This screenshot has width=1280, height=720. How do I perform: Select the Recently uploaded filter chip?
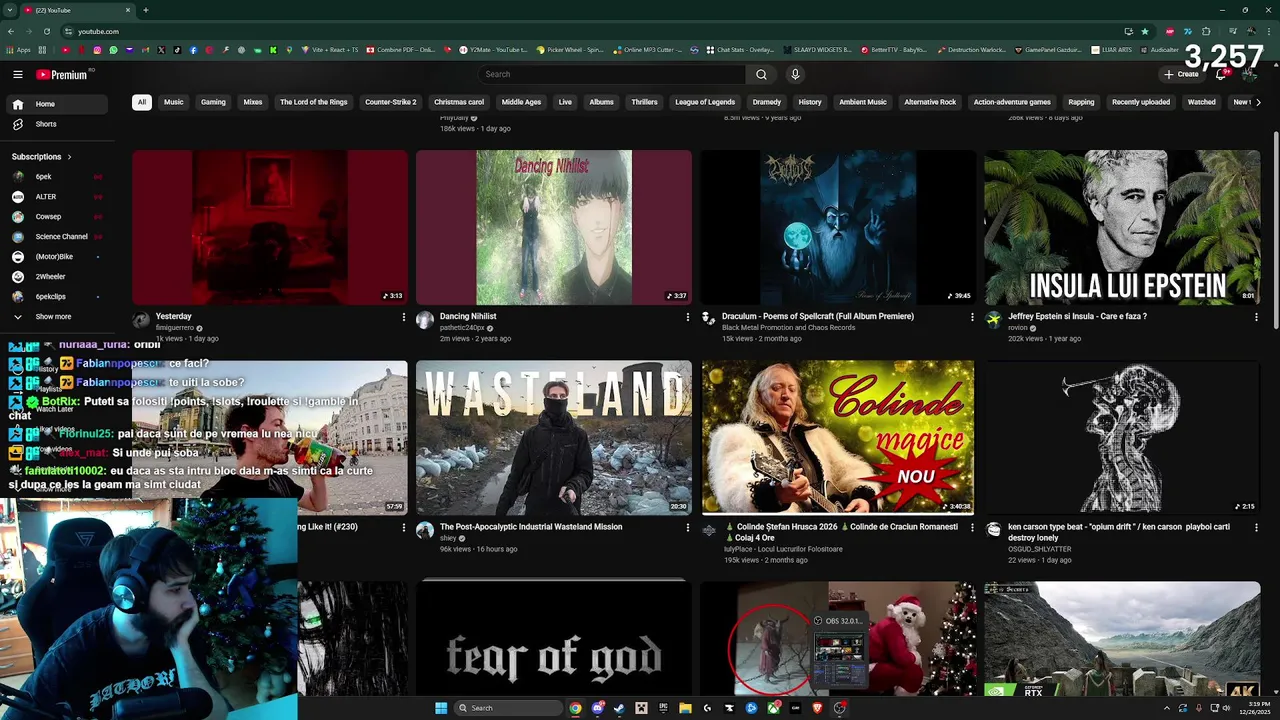point(1141,102)
